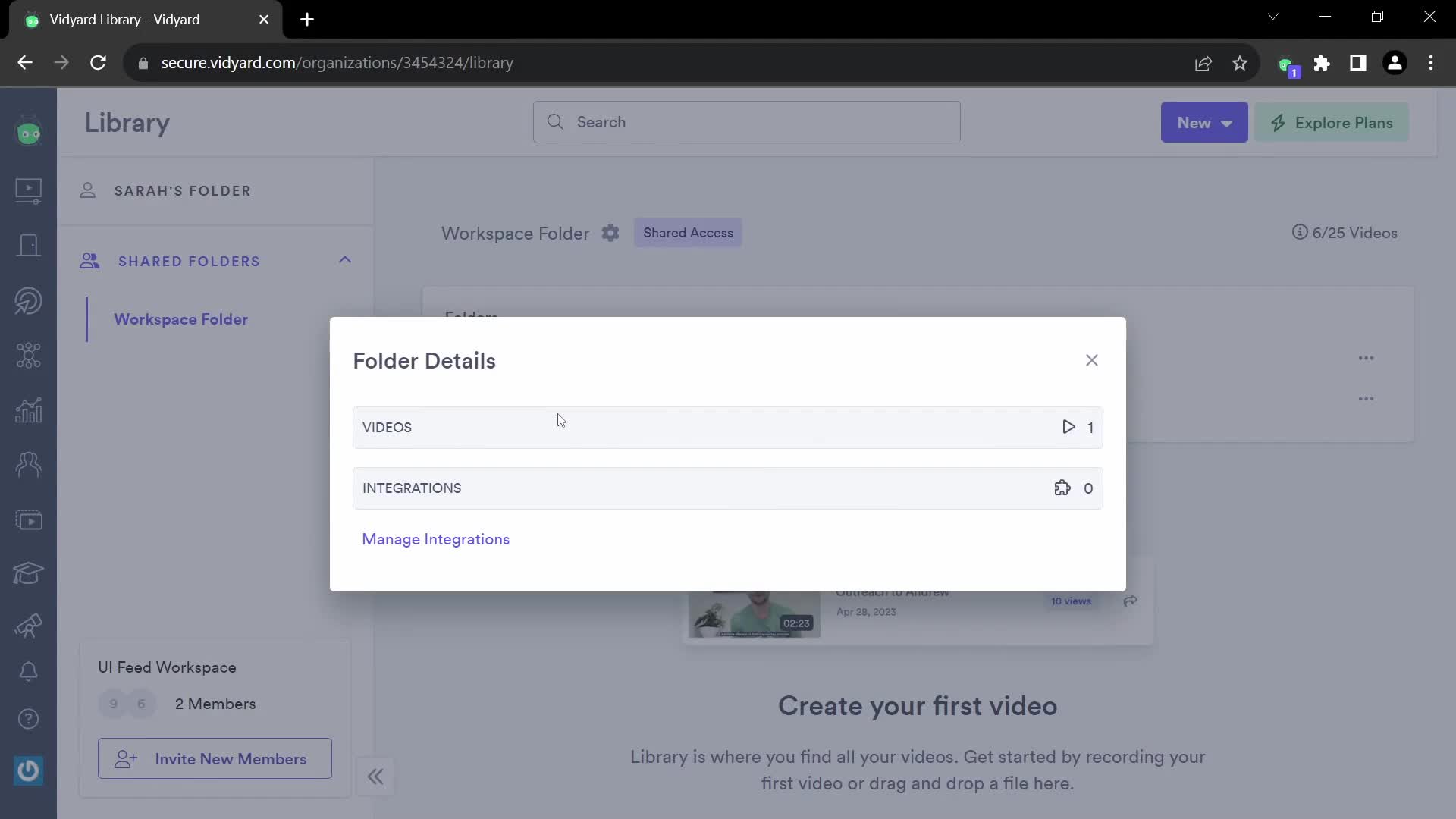View site information via the lock icon
Screen dimensions: 1456x819
143,63
